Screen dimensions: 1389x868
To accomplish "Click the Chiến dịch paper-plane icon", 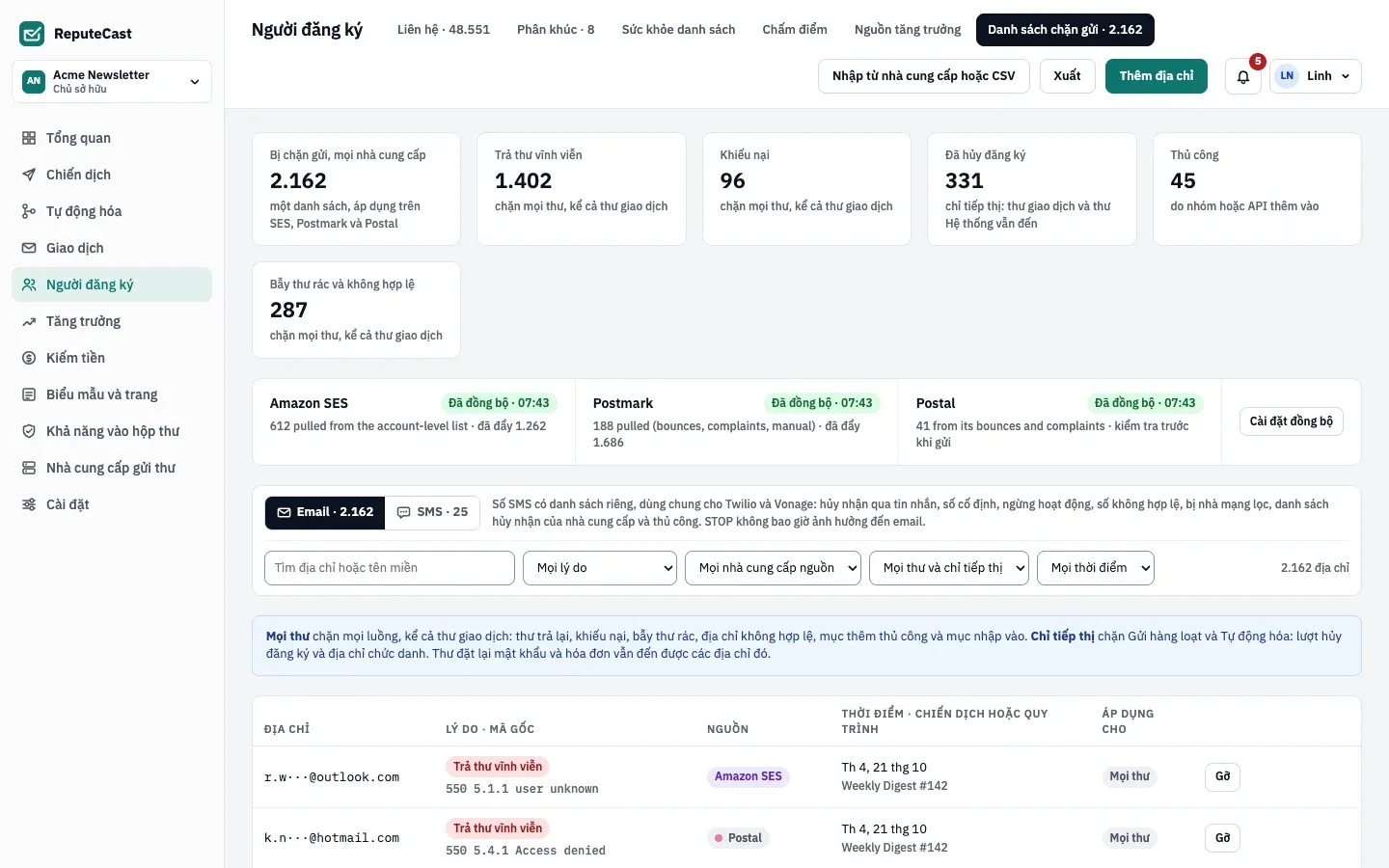I will (29, 175).
